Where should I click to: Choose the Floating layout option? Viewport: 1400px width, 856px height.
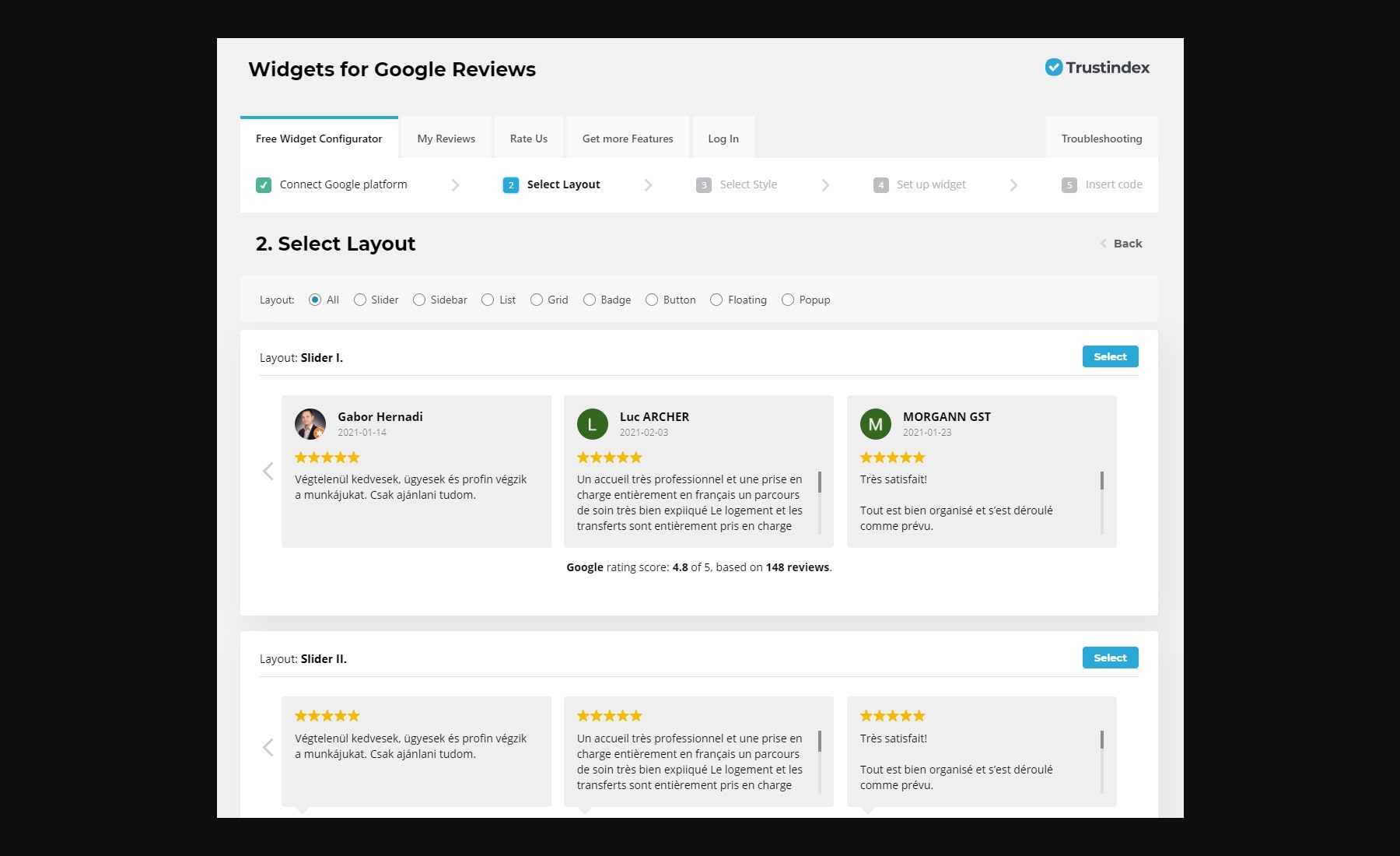point(716,299)
